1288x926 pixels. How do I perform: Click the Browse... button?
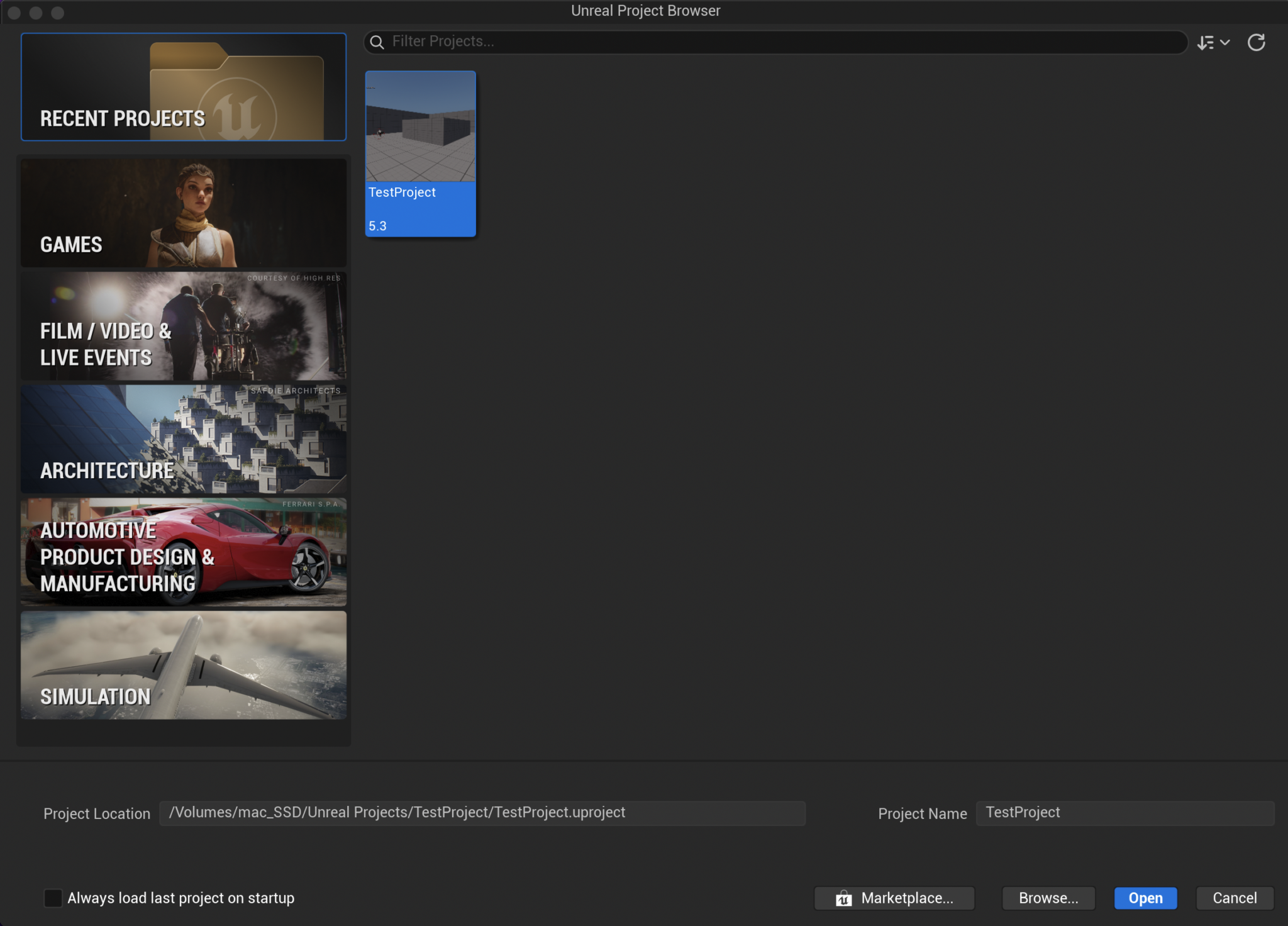tap(1048, 898)
